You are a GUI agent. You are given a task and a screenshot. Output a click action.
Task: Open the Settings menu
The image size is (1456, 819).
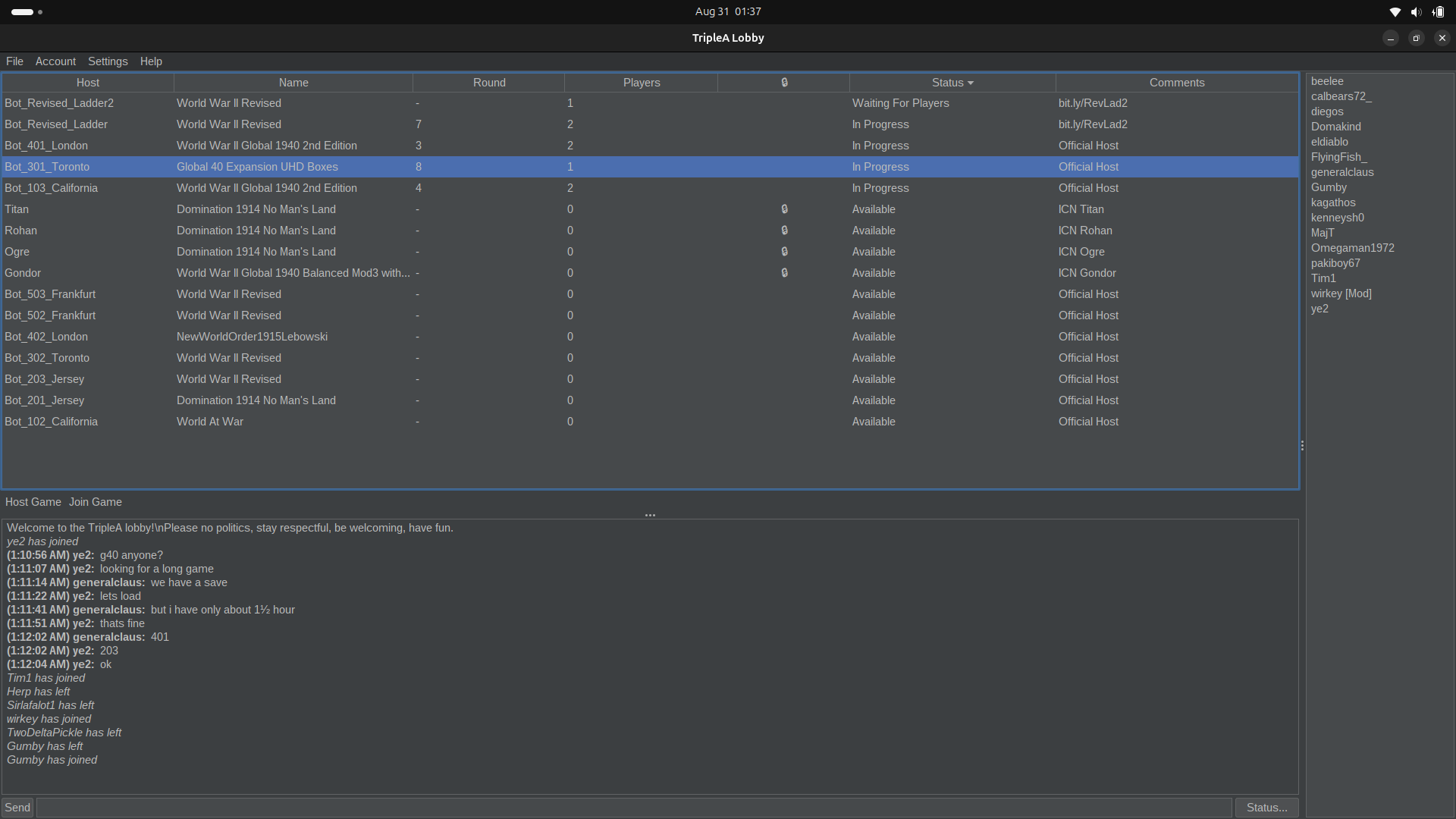point(108,61)
